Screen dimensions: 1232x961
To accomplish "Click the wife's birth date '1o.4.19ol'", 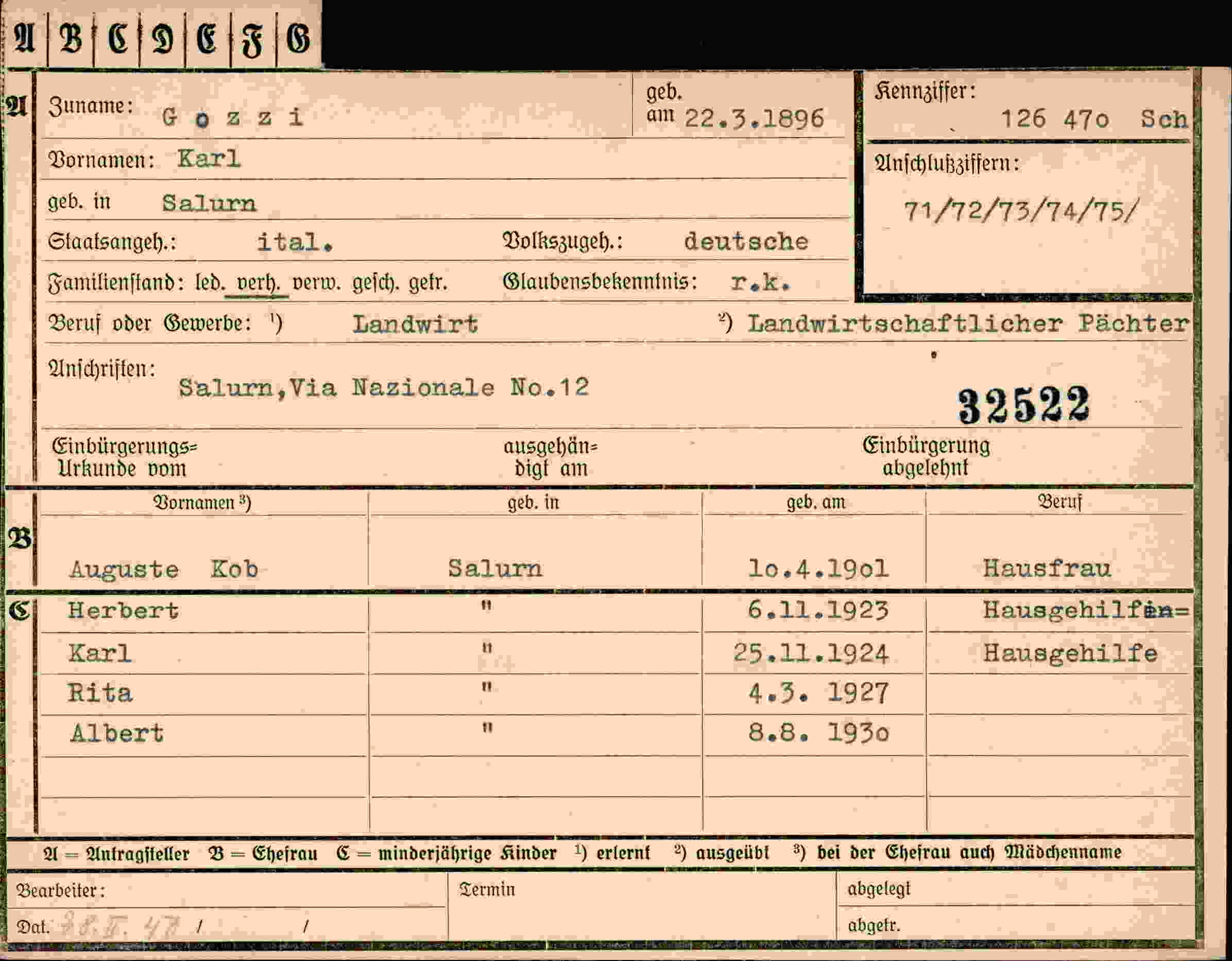I will click(818, 569).
